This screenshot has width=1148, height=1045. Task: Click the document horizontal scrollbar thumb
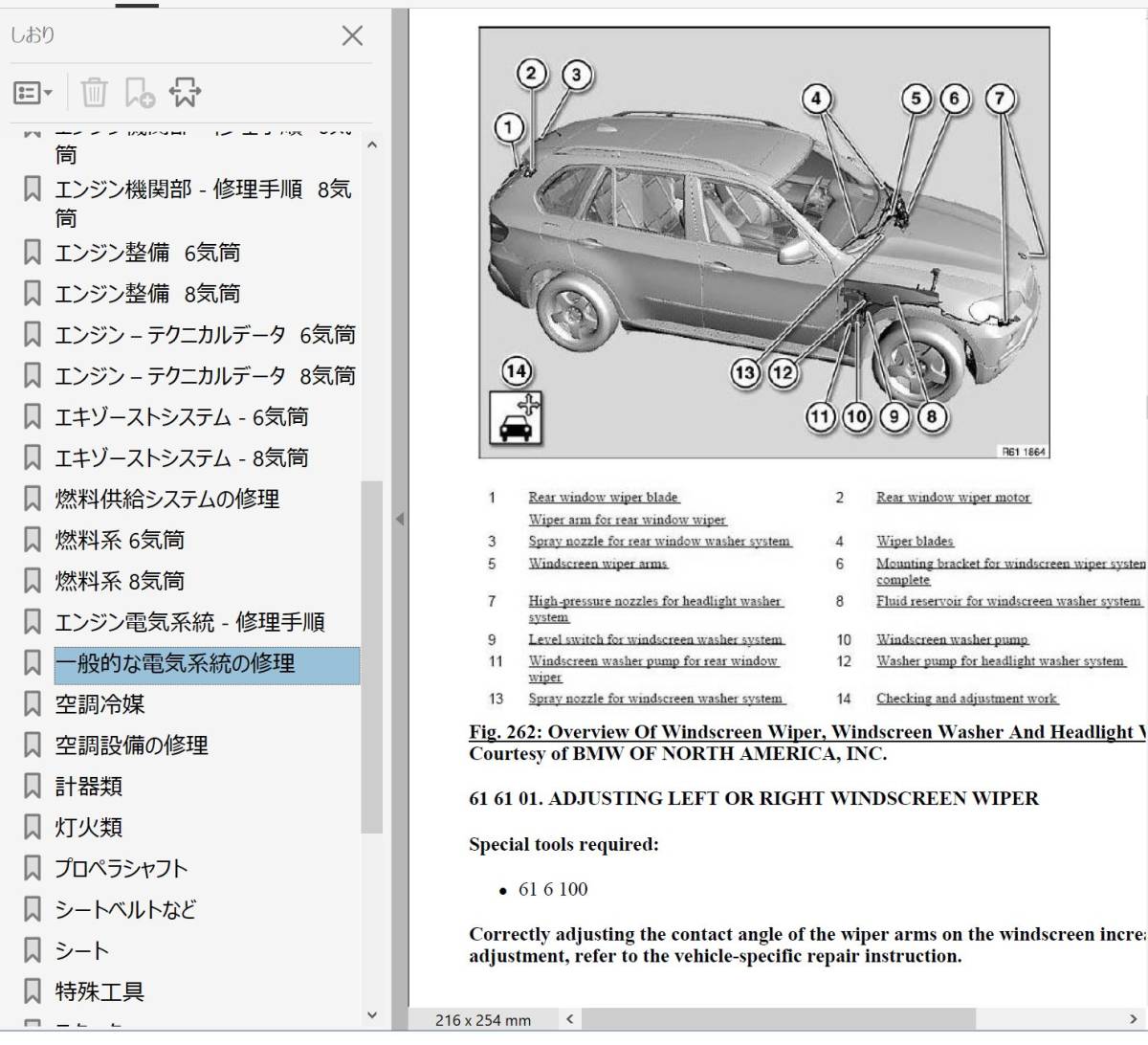[778, 1020]
